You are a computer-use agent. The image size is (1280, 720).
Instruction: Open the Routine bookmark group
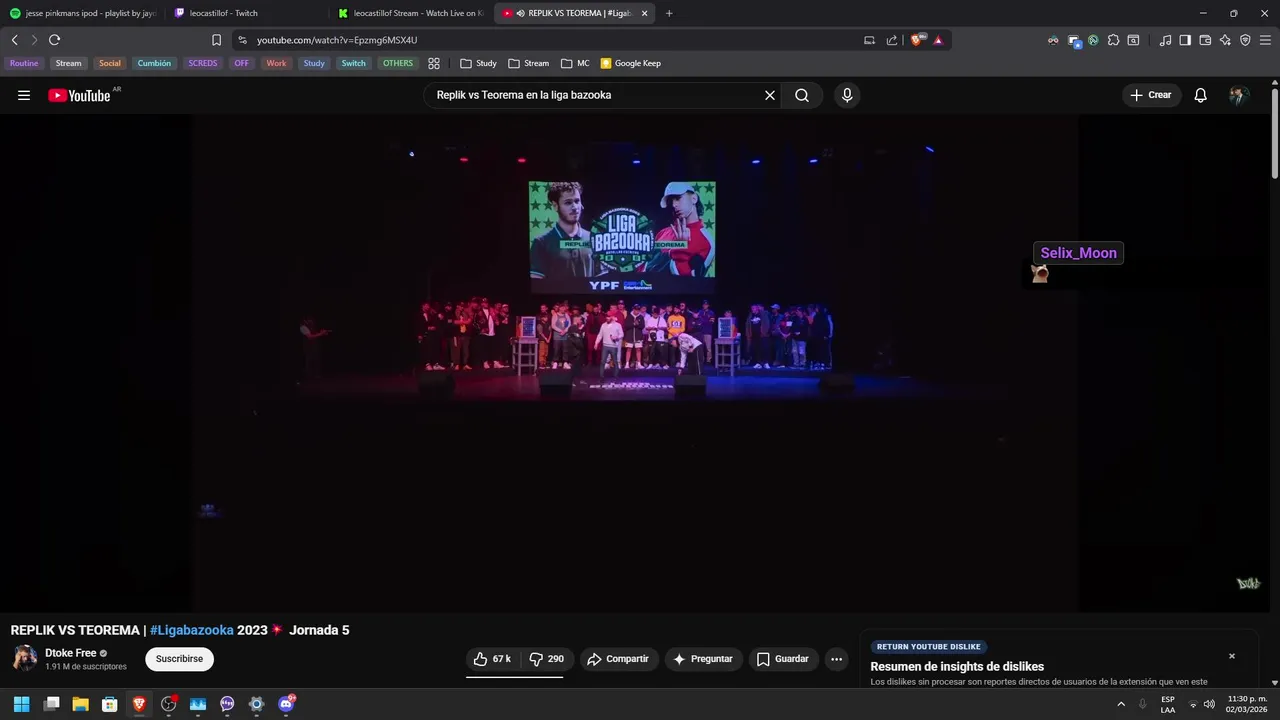[x=24, y=63]
